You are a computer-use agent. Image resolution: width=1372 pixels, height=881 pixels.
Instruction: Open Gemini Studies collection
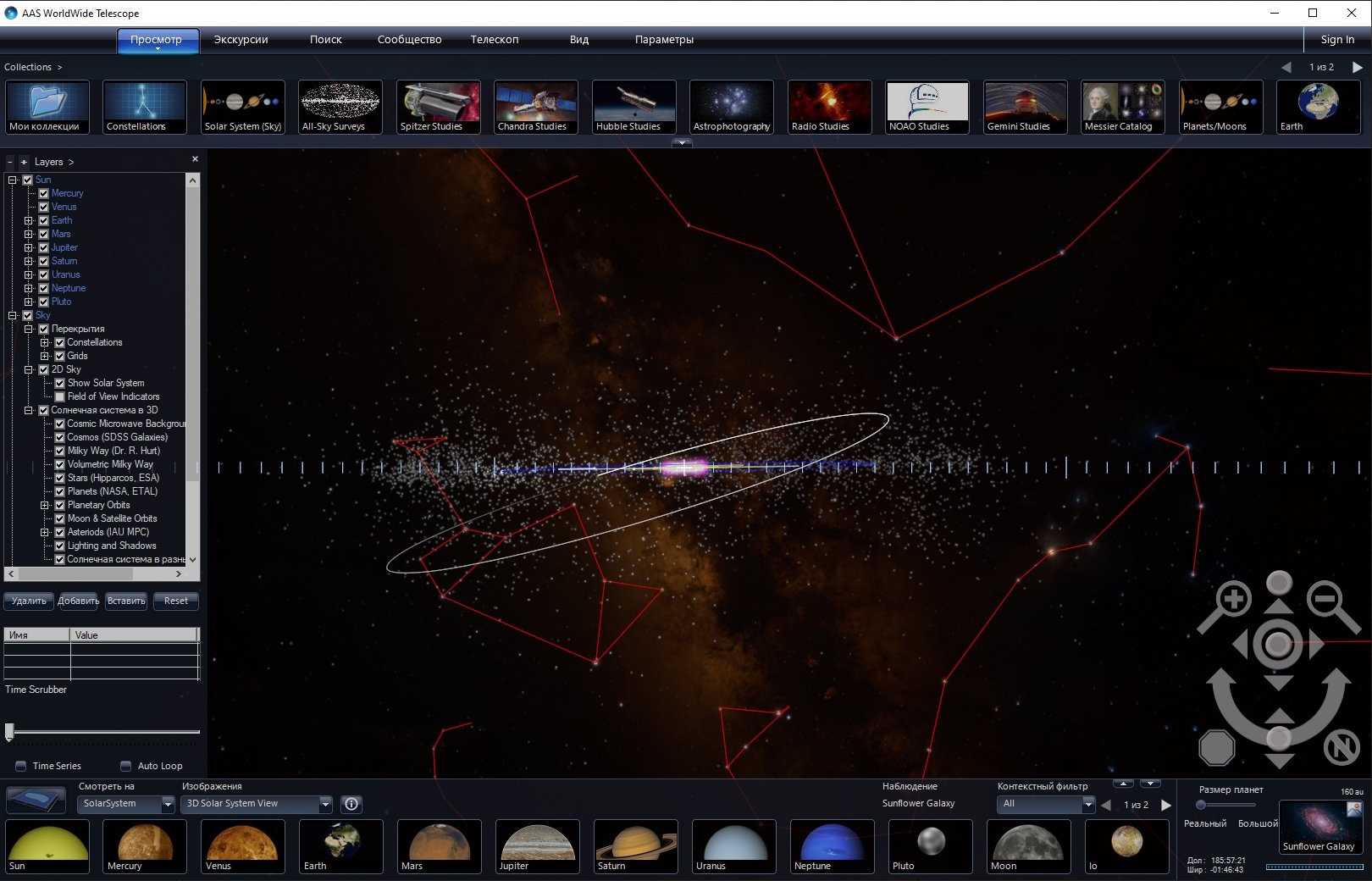pyautogui.click(x=1026, y=107)
